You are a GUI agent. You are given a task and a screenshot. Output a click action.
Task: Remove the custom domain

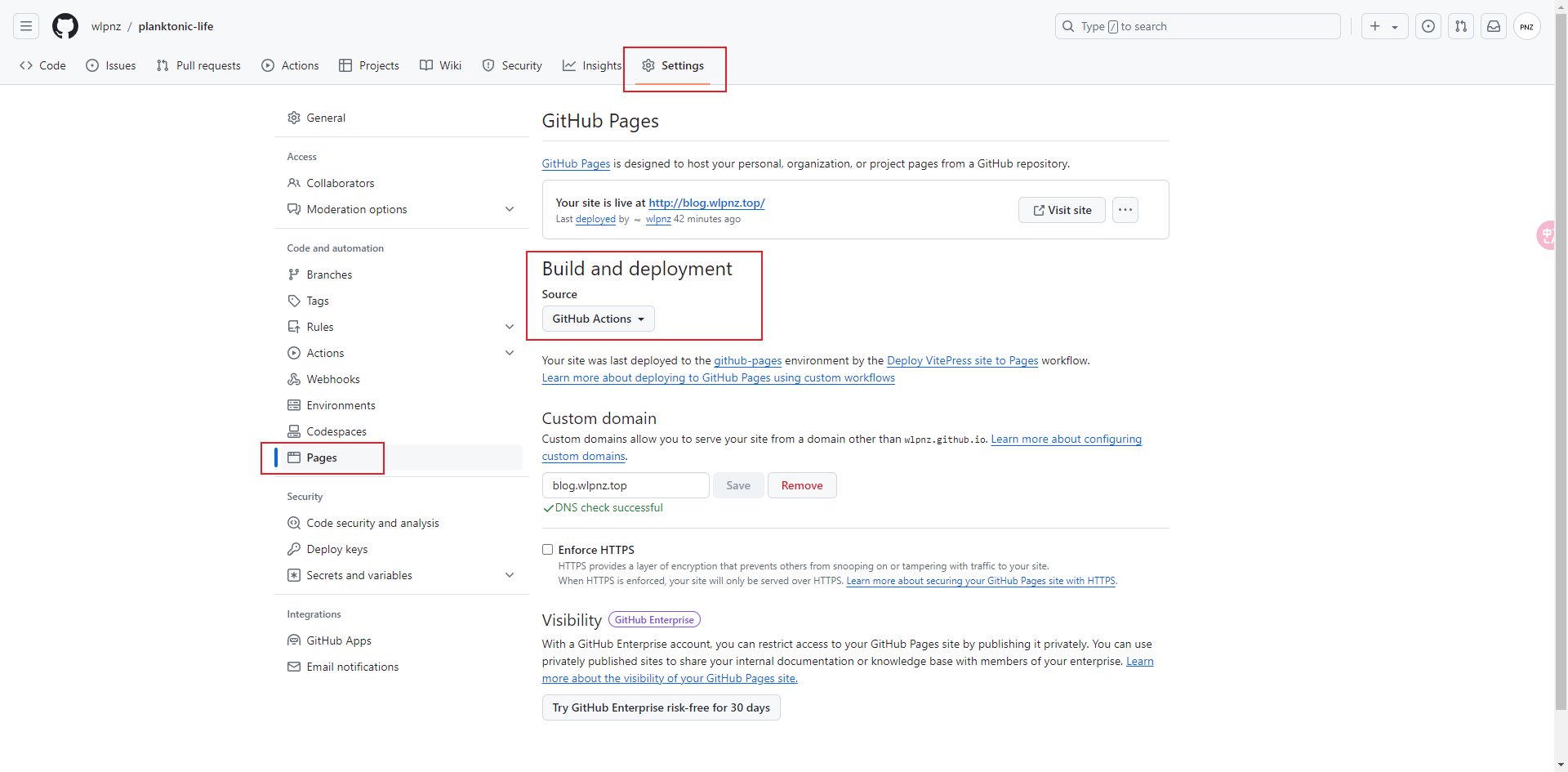pos(802,485)
